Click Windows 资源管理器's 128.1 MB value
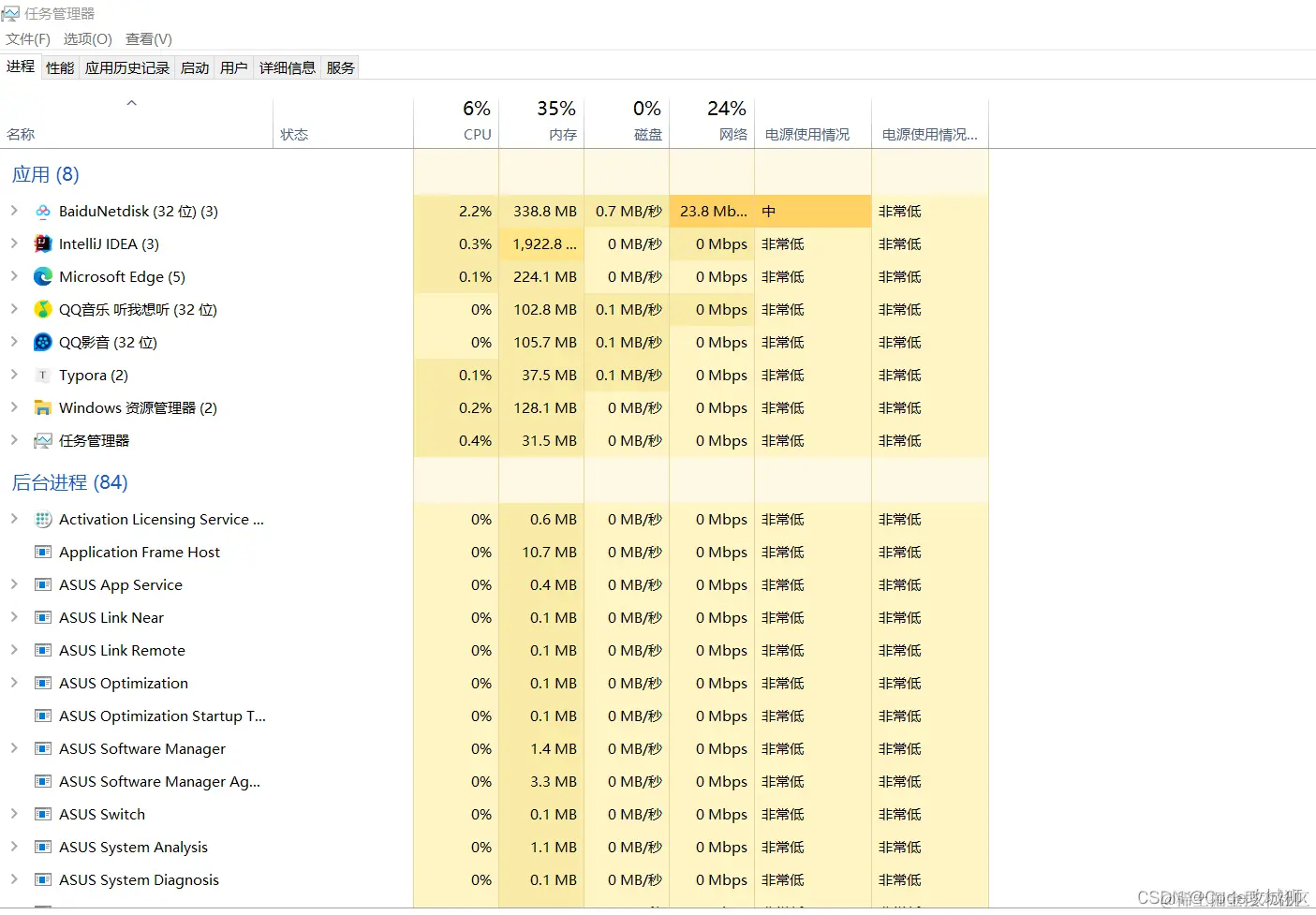This screenshot has width=1316, height=915. 545,408
